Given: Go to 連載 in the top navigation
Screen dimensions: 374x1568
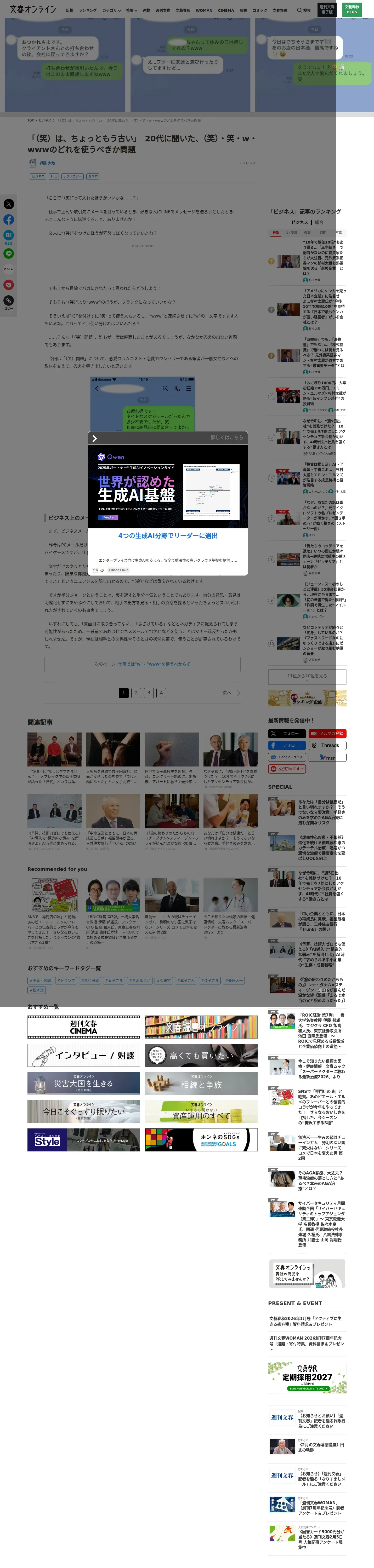Looking at the screenshot, I should (146, 10).
